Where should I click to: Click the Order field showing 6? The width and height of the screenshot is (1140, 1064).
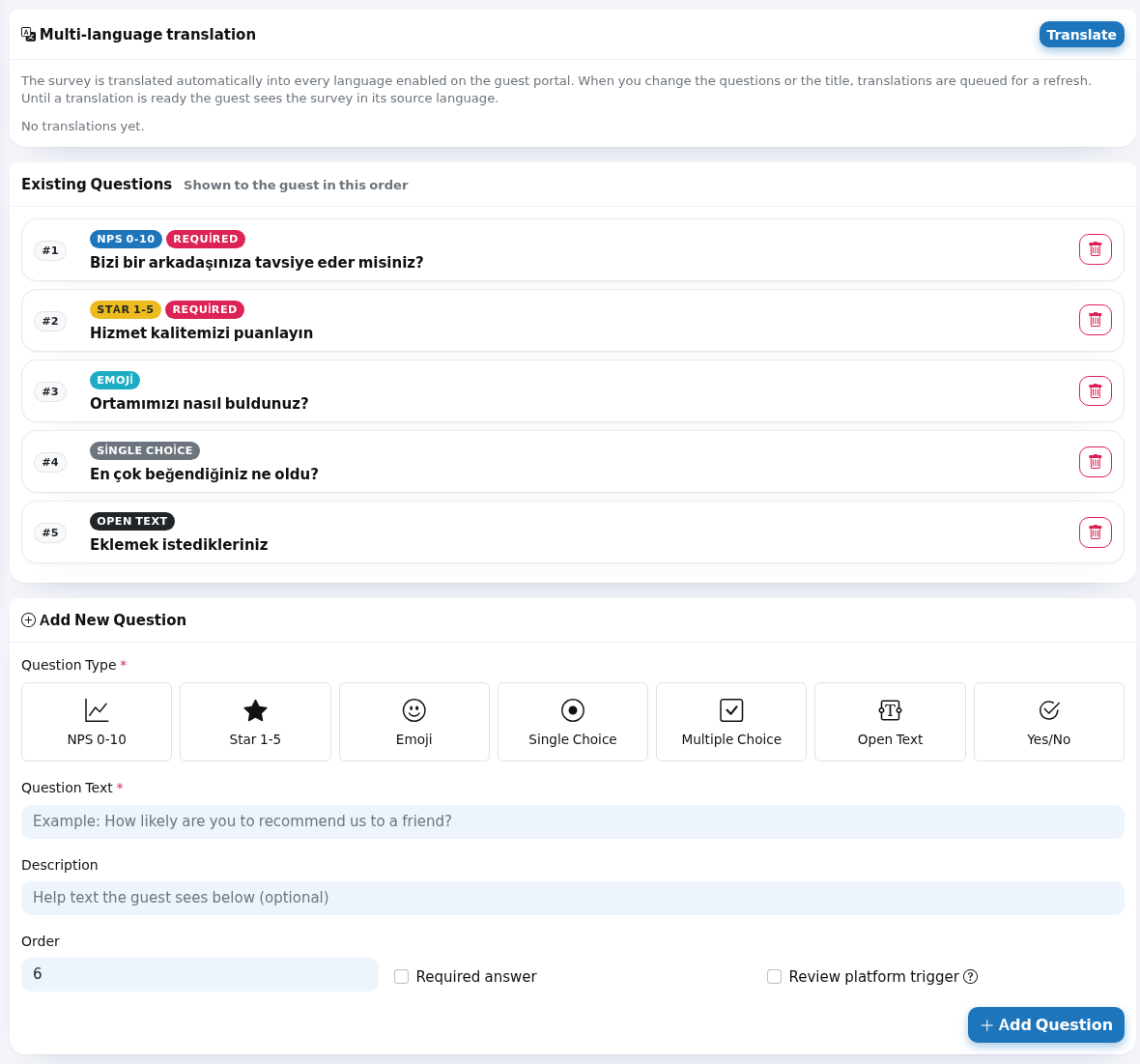[200, 974]
